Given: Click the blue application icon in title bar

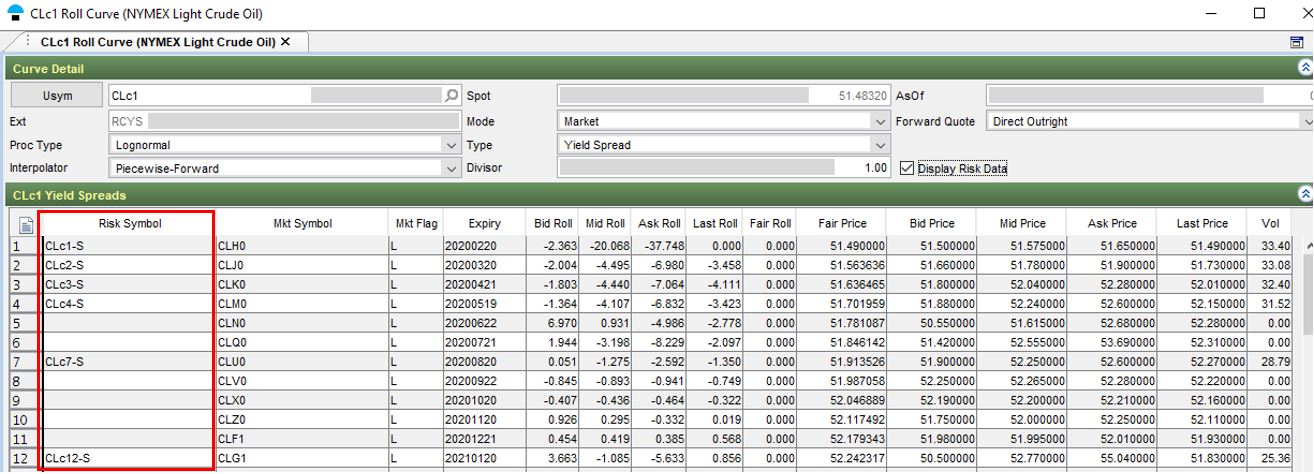Looking at the screenshot, I should [x=14, y=14].
